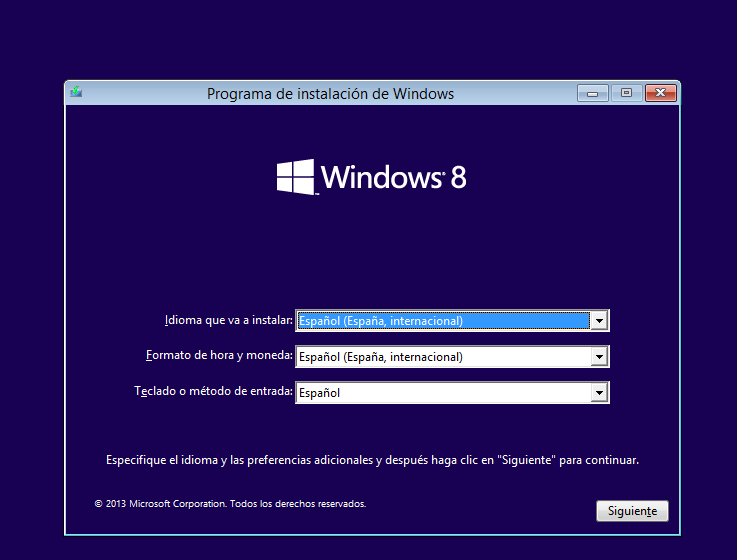Image resolution: width=737 pixels, height=560 pixels.
Task: Expand the 'Formato de hora y moneda' dropdown arrow
Action: 599,357
